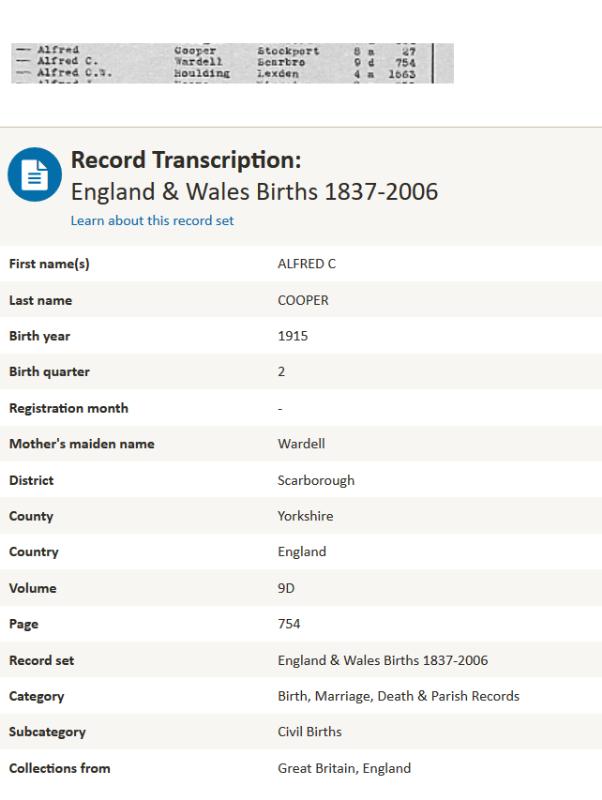
Task: Open the 'Learn about this record set' link
Action: [151, 221]
